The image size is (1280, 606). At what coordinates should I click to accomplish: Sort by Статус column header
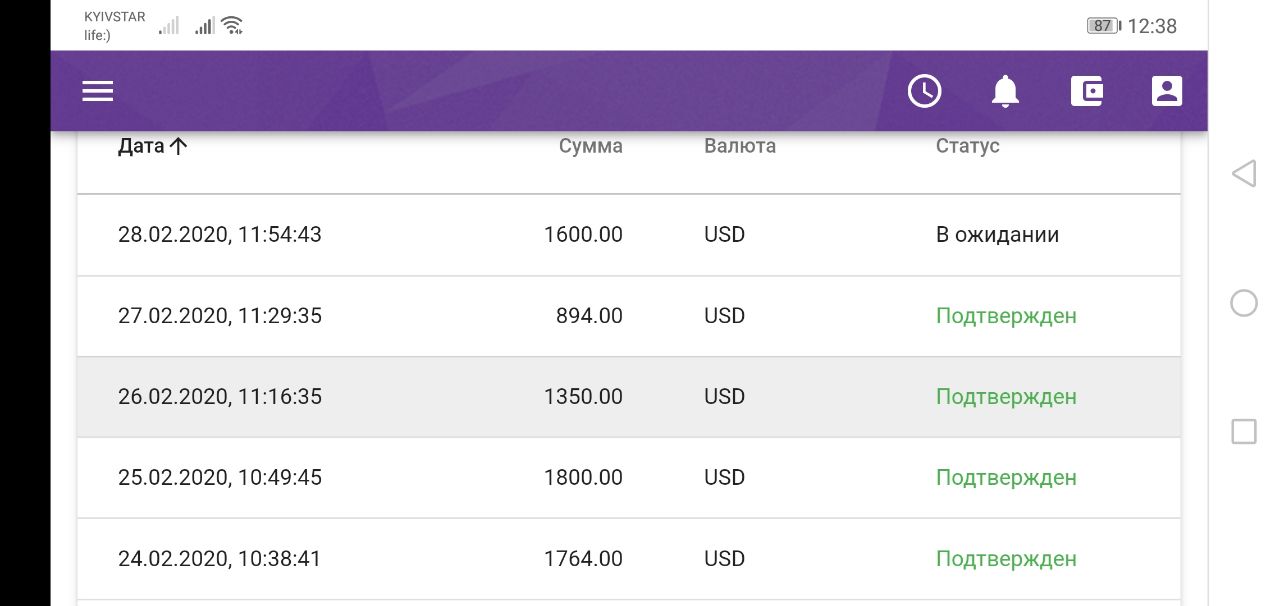967,146
